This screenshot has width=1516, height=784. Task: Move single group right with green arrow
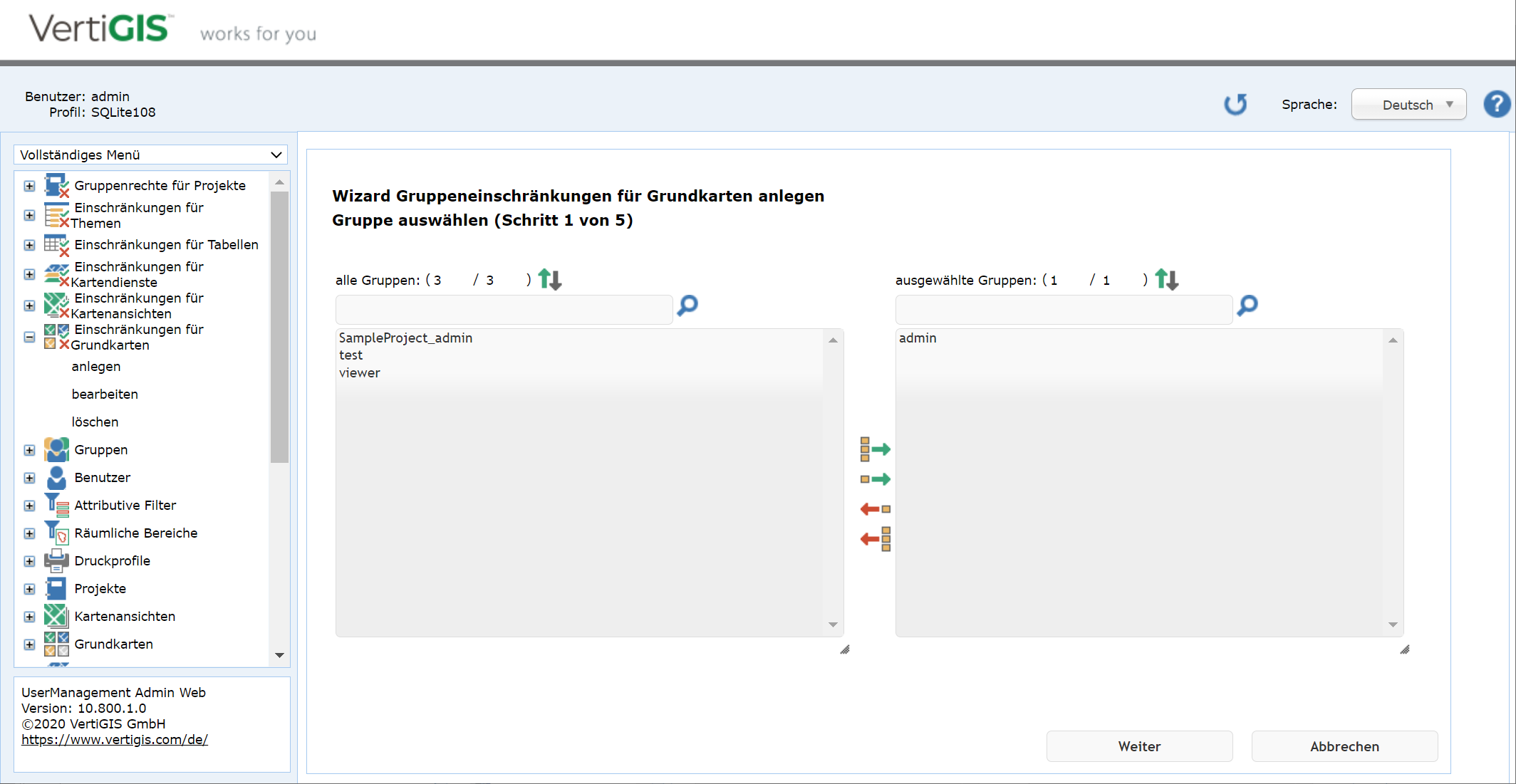pyautogui.click(x=875, y=479)
